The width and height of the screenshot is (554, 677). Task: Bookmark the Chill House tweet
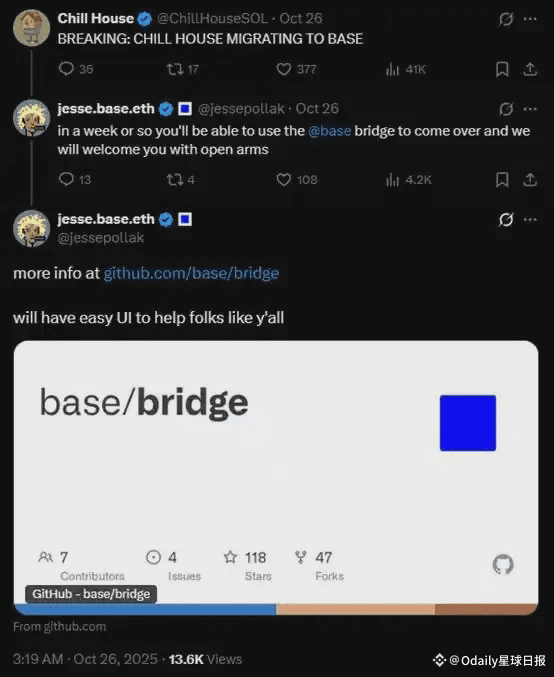click(x=502, y=69)
